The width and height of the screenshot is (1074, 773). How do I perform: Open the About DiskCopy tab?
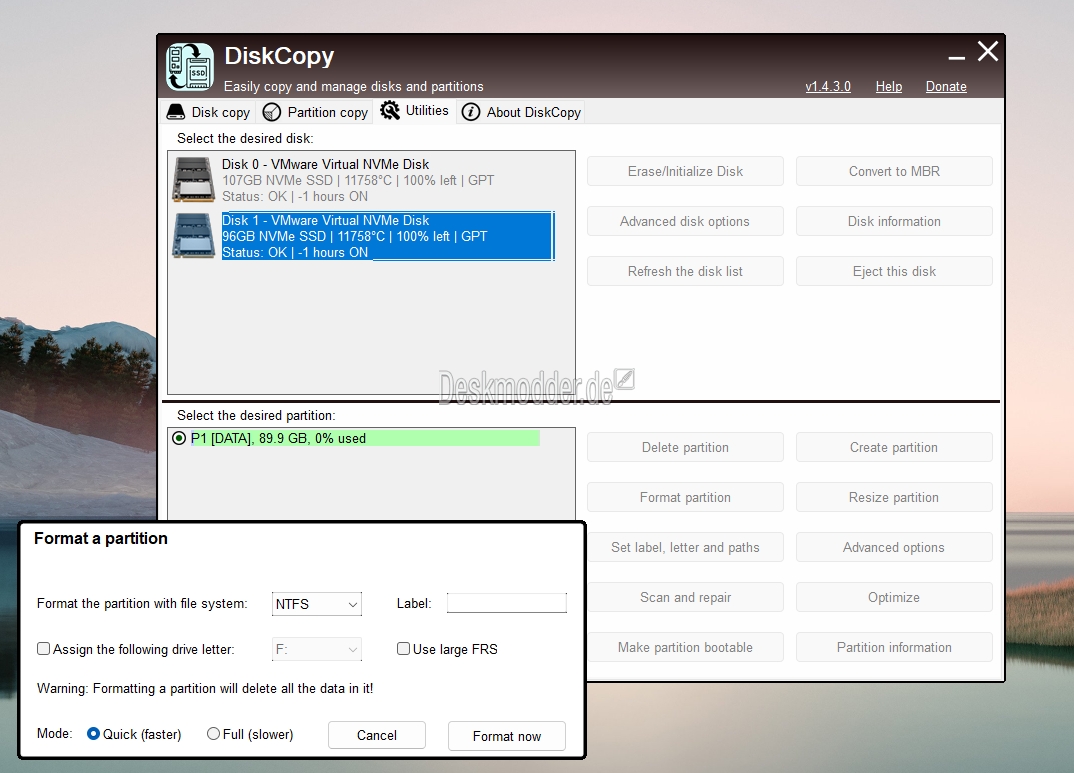521,112
